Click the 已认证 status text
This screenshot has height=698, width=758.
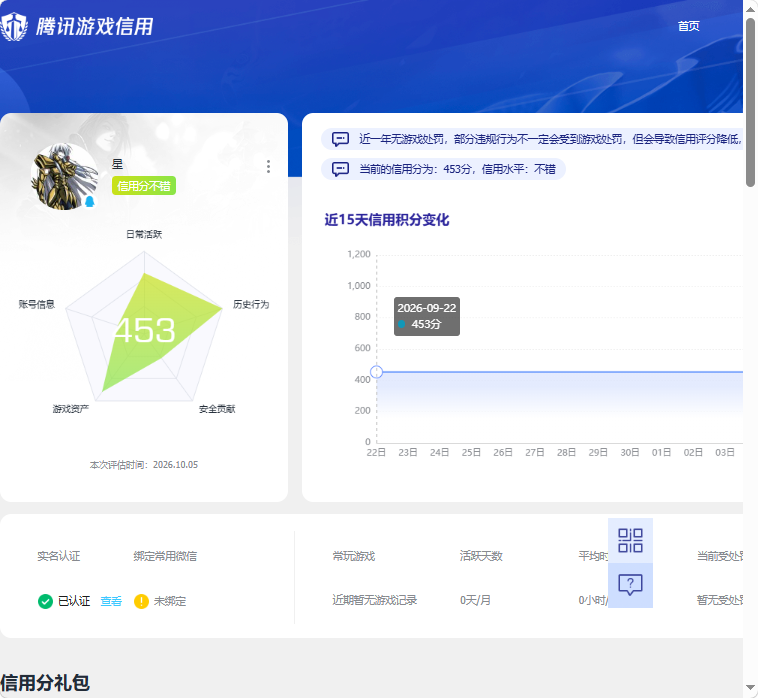coord(74,601)
